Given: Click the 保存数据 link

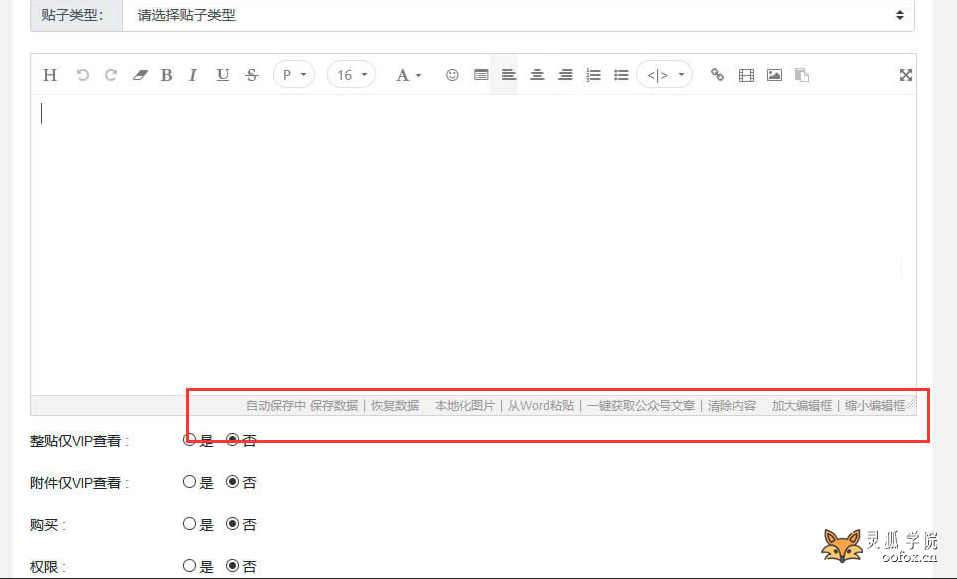Looking at the screenshot, I should (x=333, y=406).
